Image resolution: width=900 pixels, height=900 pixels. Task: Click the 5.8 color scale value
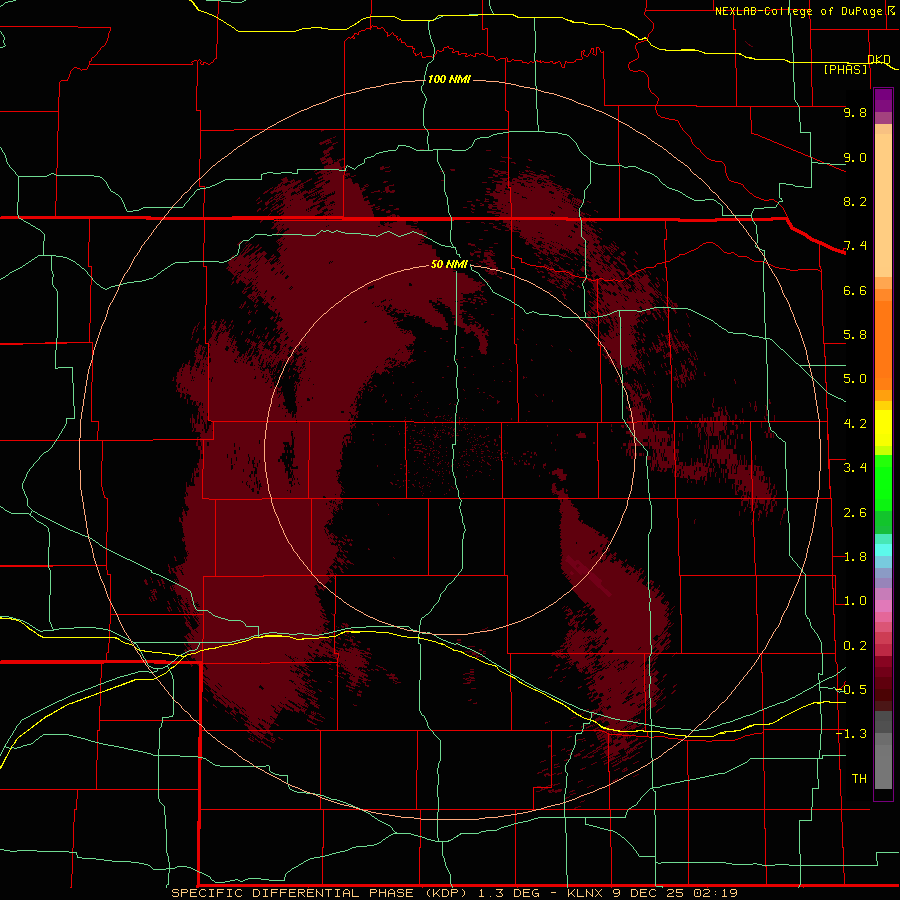[855, 335]
